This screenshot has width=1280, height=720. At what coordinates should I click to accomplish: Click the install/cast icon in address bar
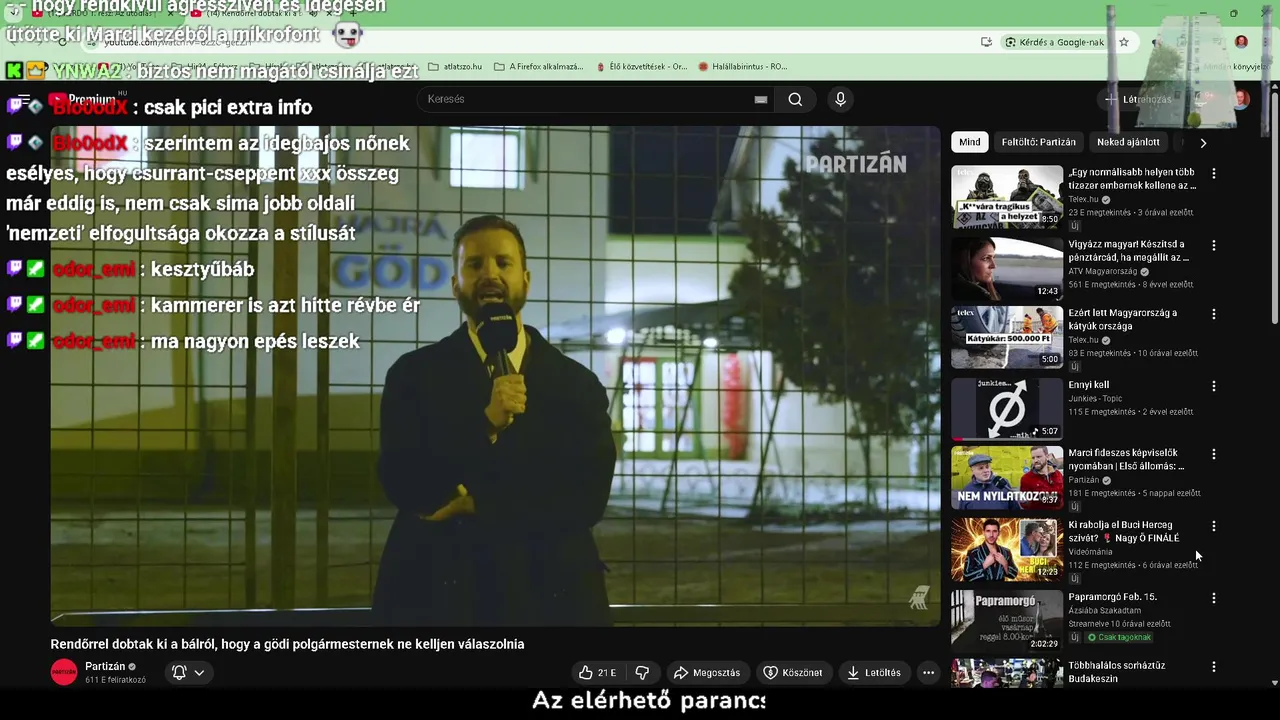pos(986,42)
